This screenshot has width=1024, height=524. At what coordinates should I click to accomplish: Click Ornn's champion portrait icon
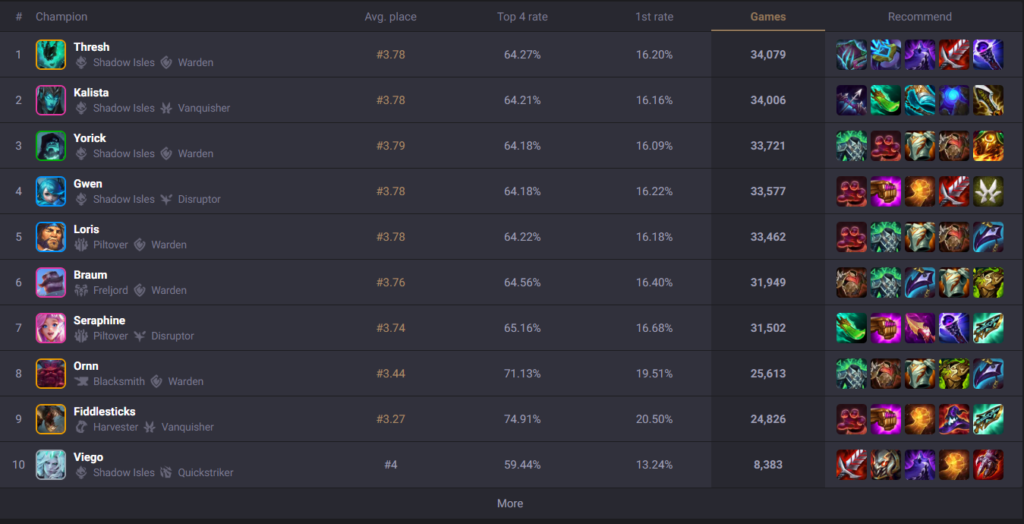tap(51, 374)
